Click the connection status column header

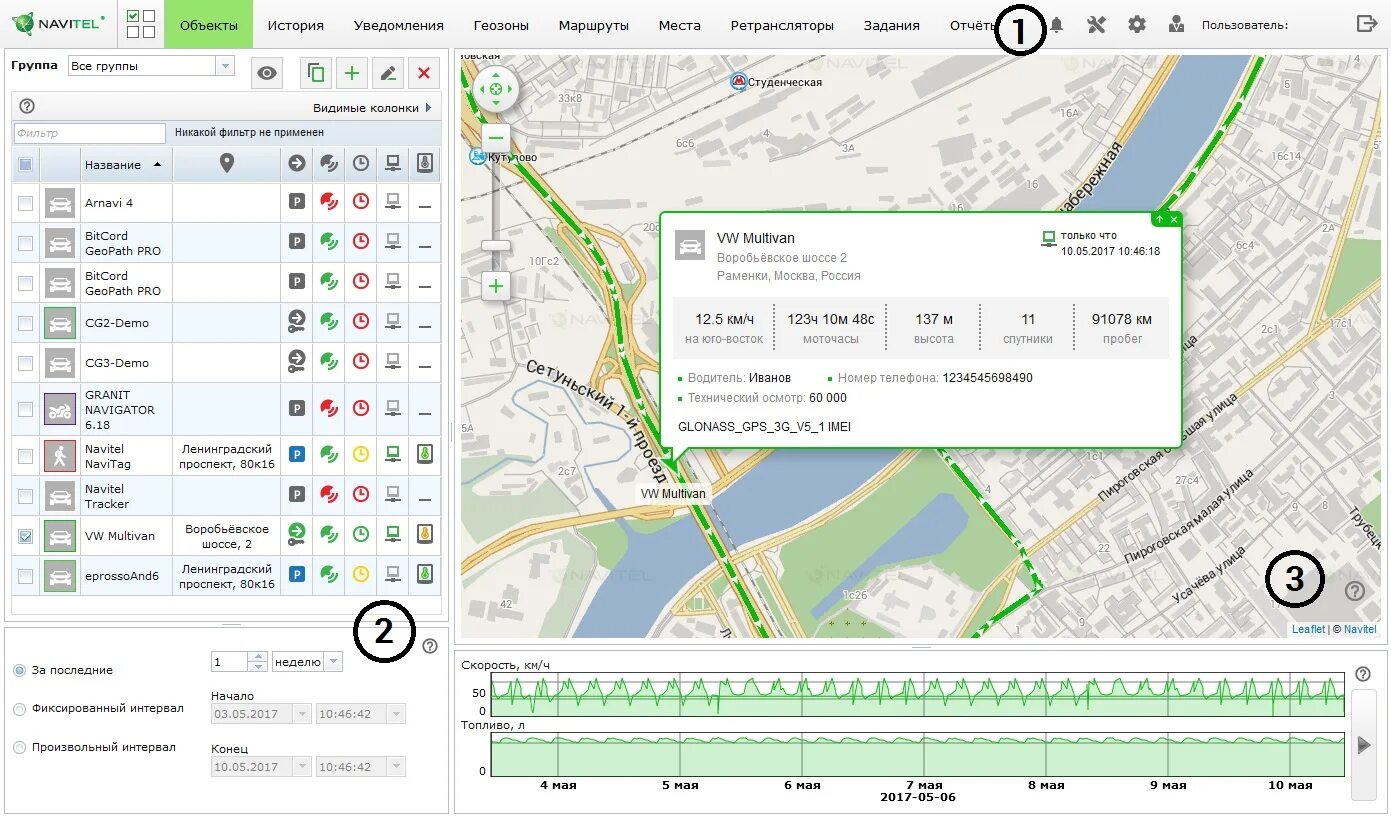394,164
